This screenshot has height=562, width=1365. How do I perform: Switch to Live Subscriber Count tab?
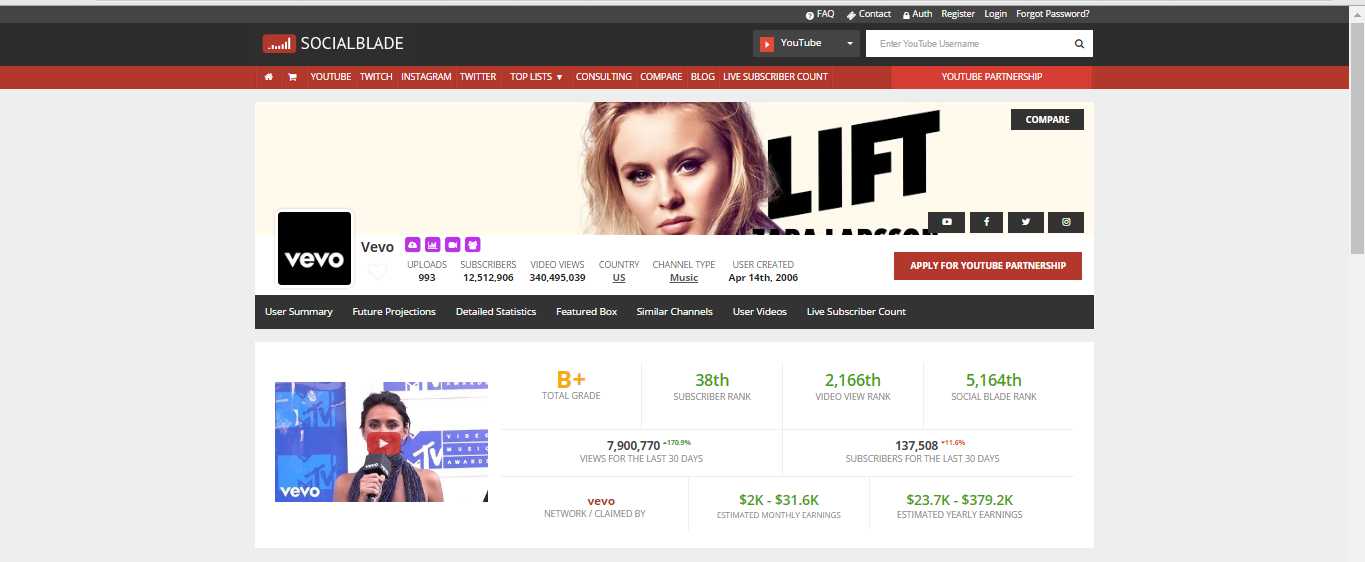pos(856,312)
